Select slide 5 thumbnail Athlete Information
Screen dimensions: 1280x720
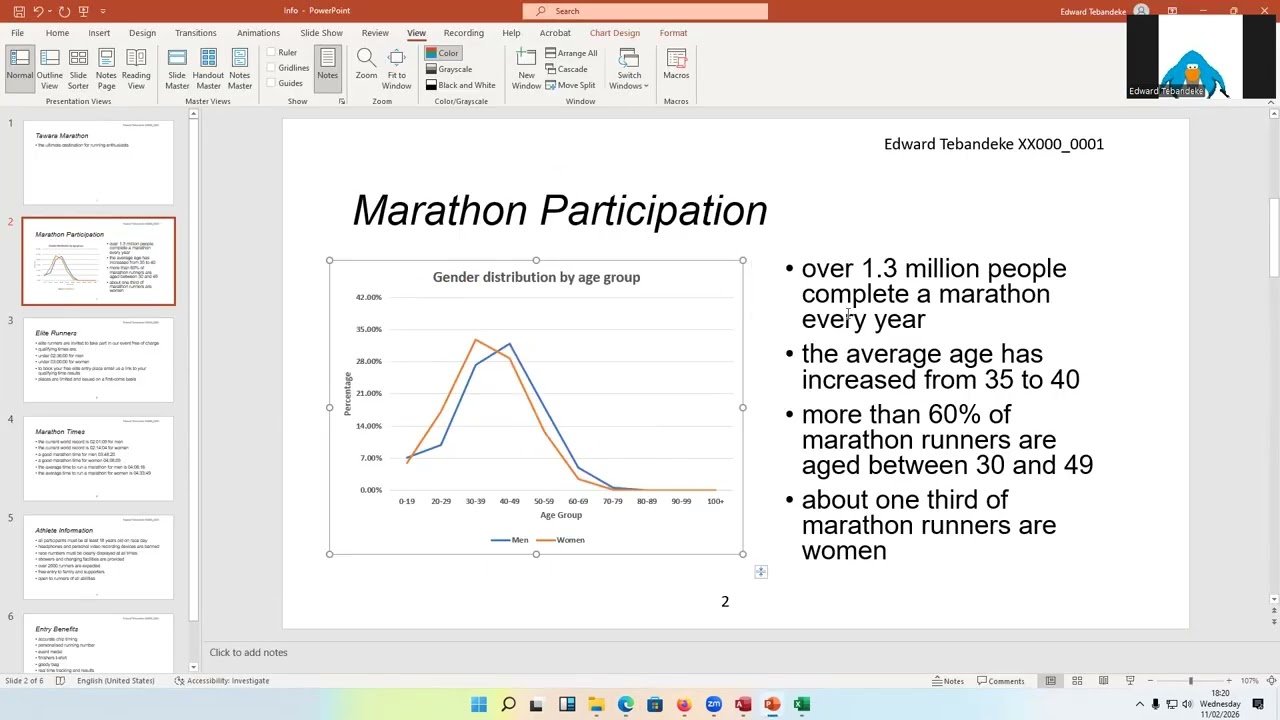(98, 557)
